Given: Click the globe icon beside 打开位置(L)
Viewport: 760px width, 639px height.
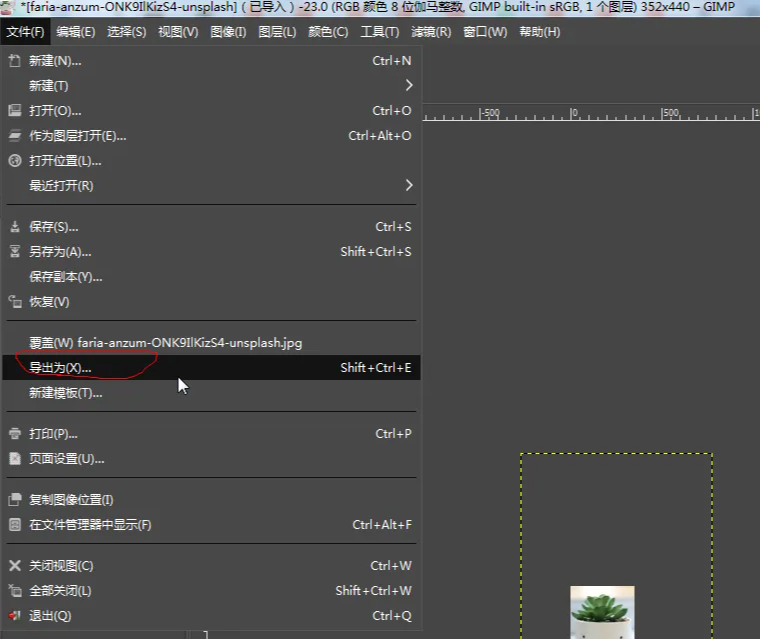Looking at the screenshot, I should click(x=14, y=161).
